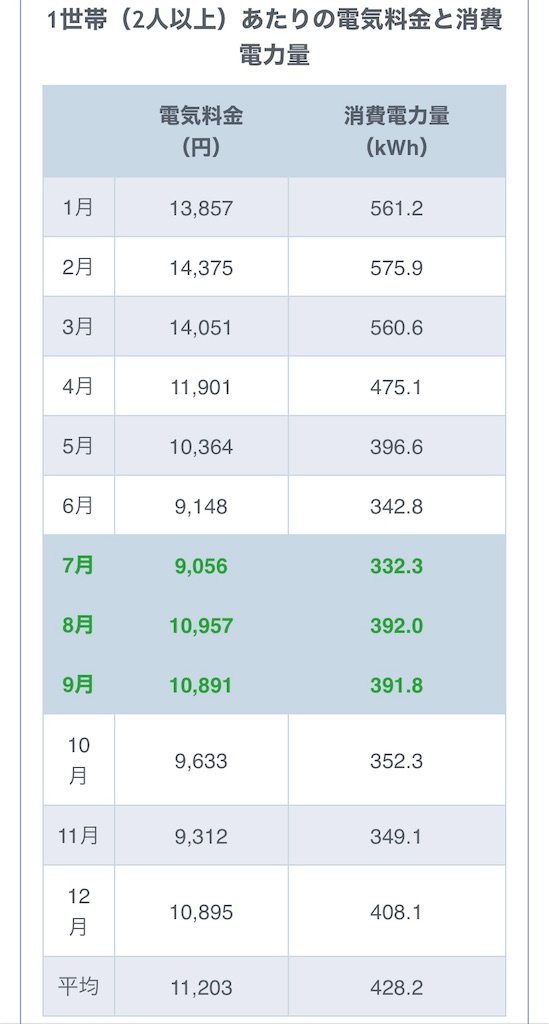Click the 10月 row label
Viewport: 549px width, 1024px height.
(78, 760)
